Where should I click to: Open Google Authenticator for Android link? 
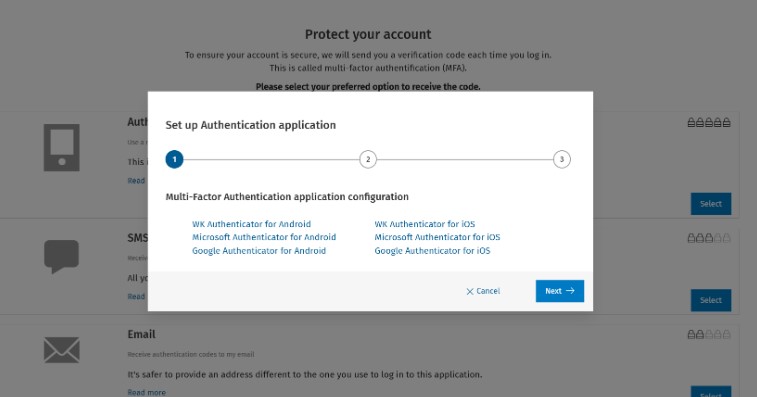(x=259, y=251)
